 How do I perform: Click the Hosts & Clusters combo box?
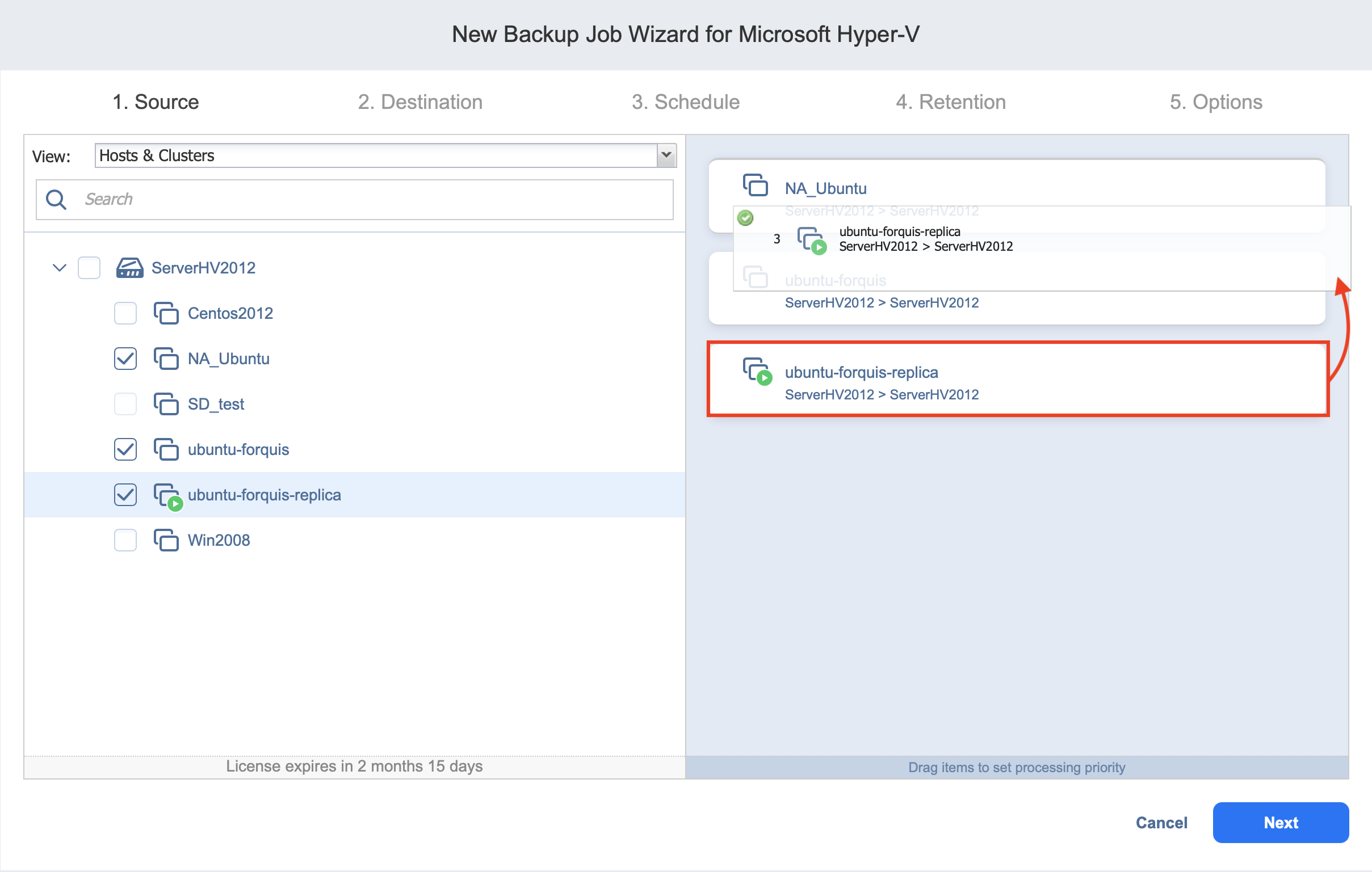click(376, 155)
